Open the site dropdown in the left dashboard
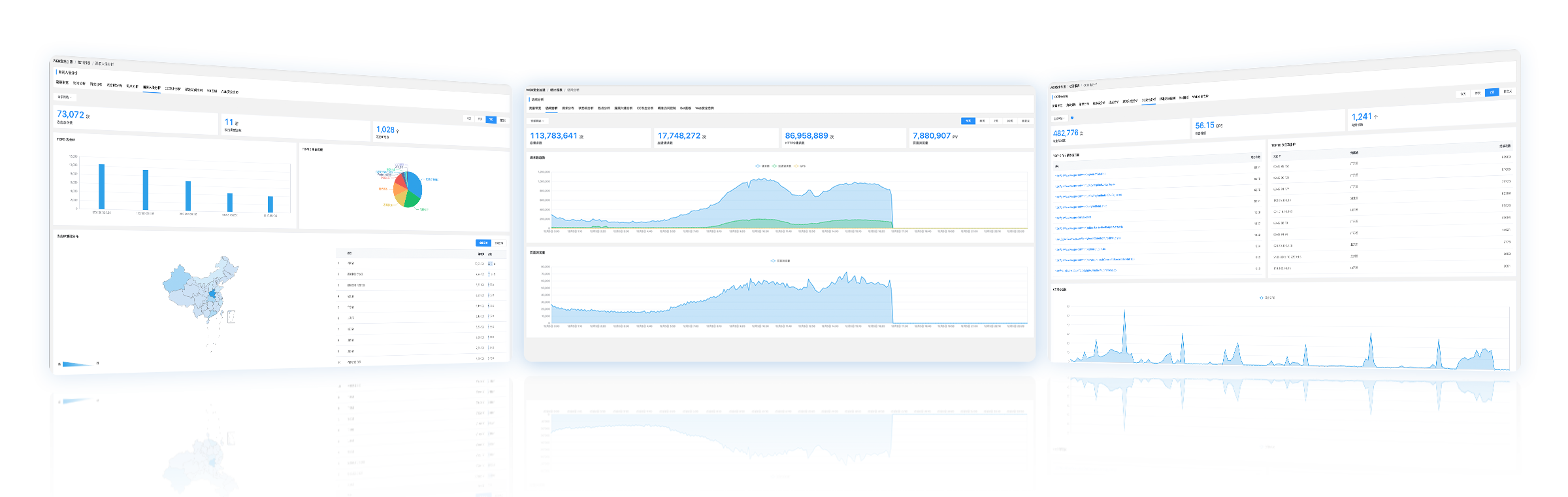The image size is (1568, 497). coord(65,97)
